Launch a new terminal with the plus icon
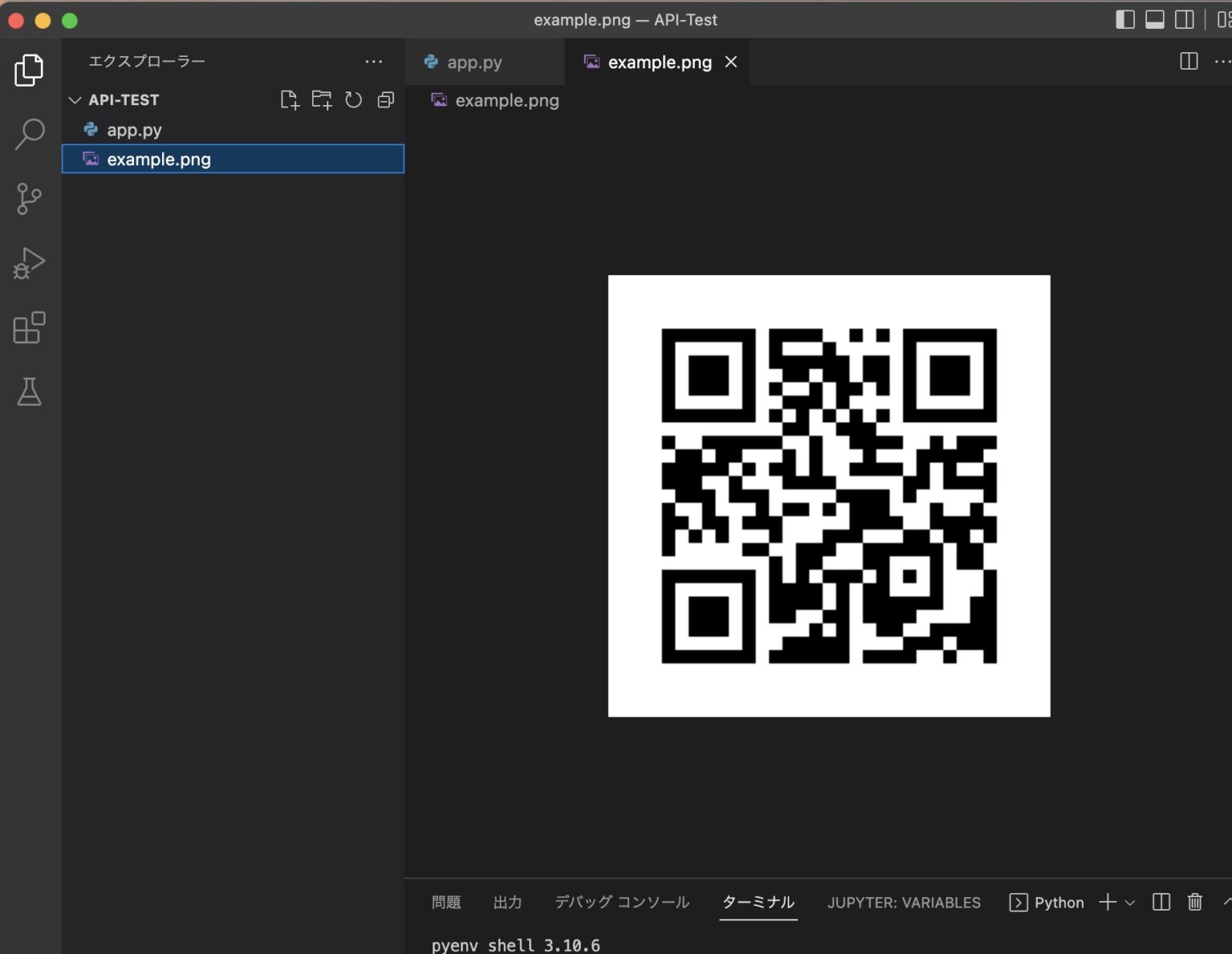The image size is (1232, 954). point(1107,902)
